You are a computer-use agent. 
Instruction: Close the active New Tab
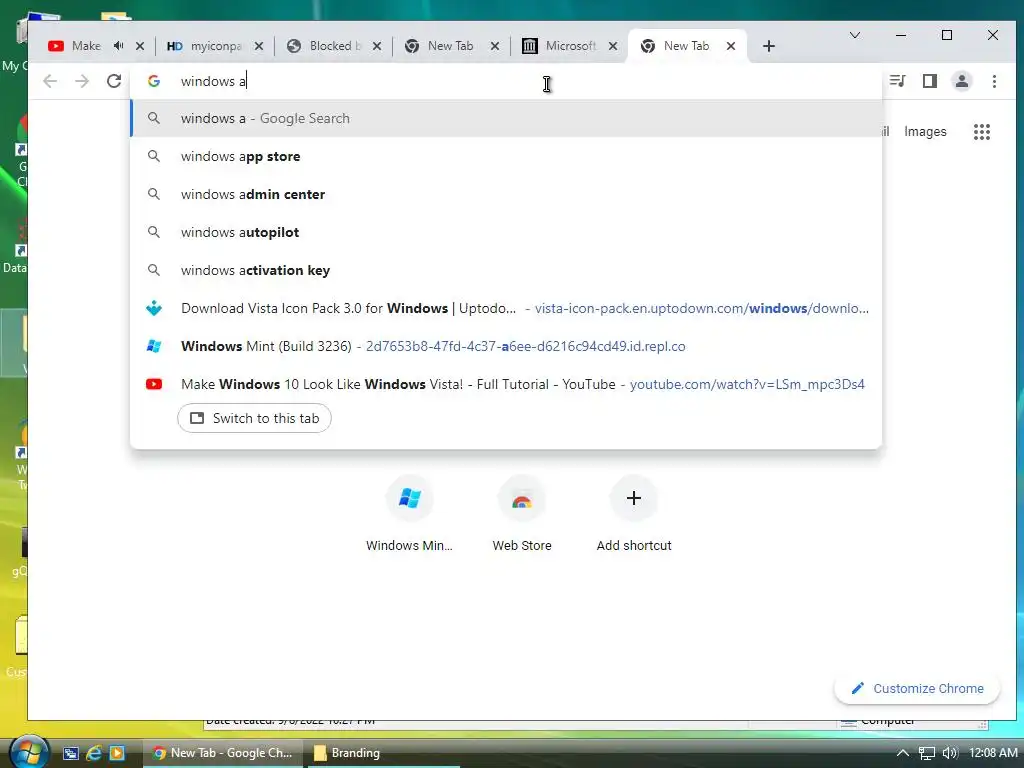click(731, 46)
